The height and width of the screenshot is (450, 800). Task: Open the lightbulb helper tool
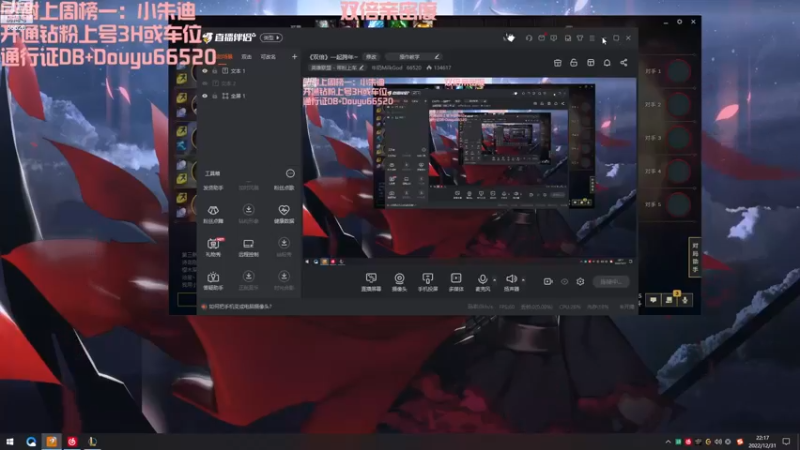click(x=213, y=280)
